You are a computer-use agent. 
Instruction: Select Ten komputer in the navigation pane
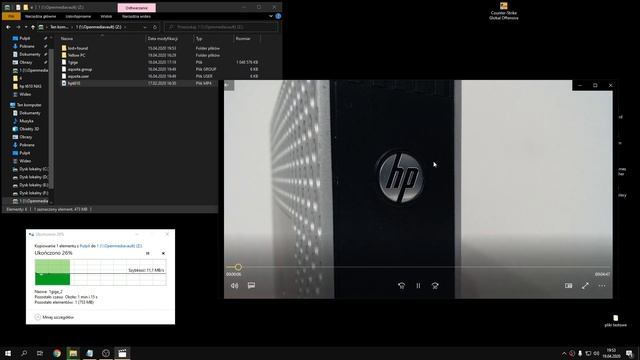pos(29,105)
